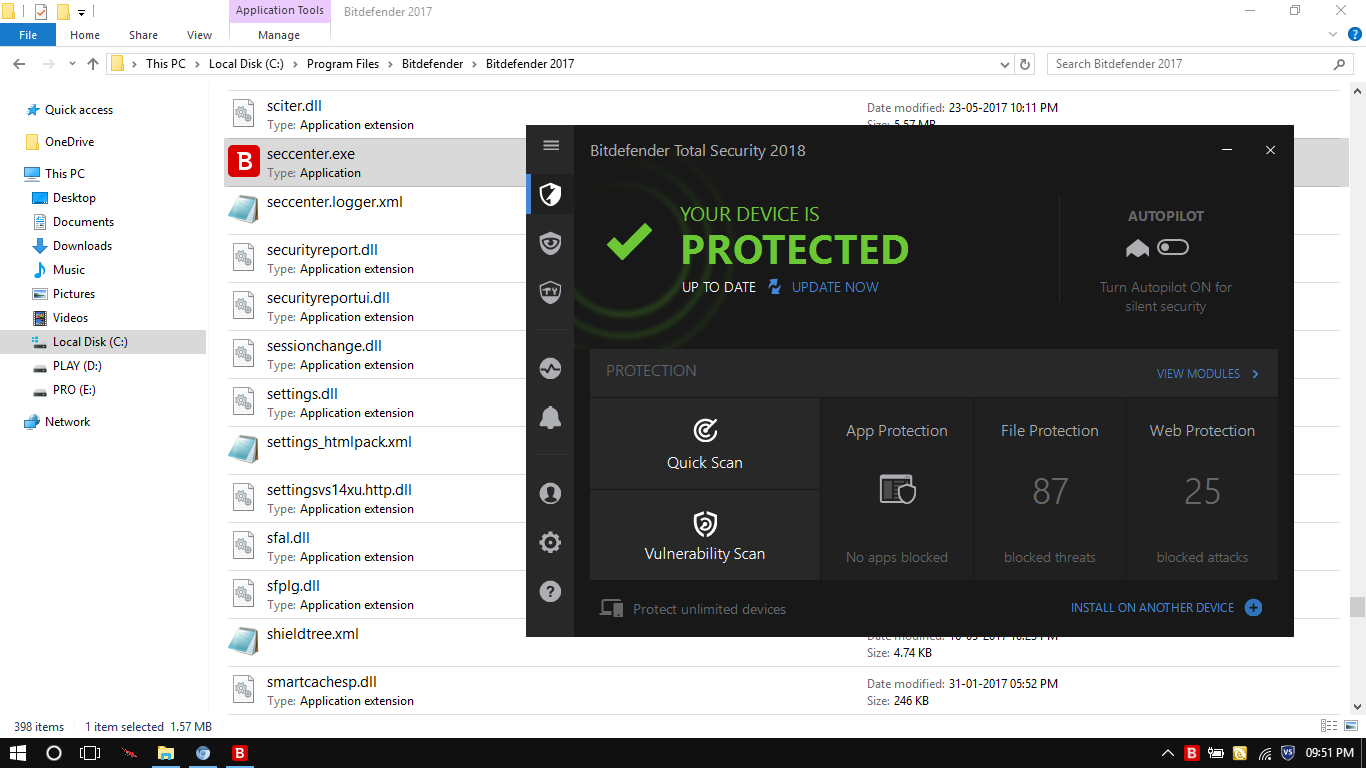Open the Bitdefender account icon
Screen dimensions: 1366x768
click(550, 493)
